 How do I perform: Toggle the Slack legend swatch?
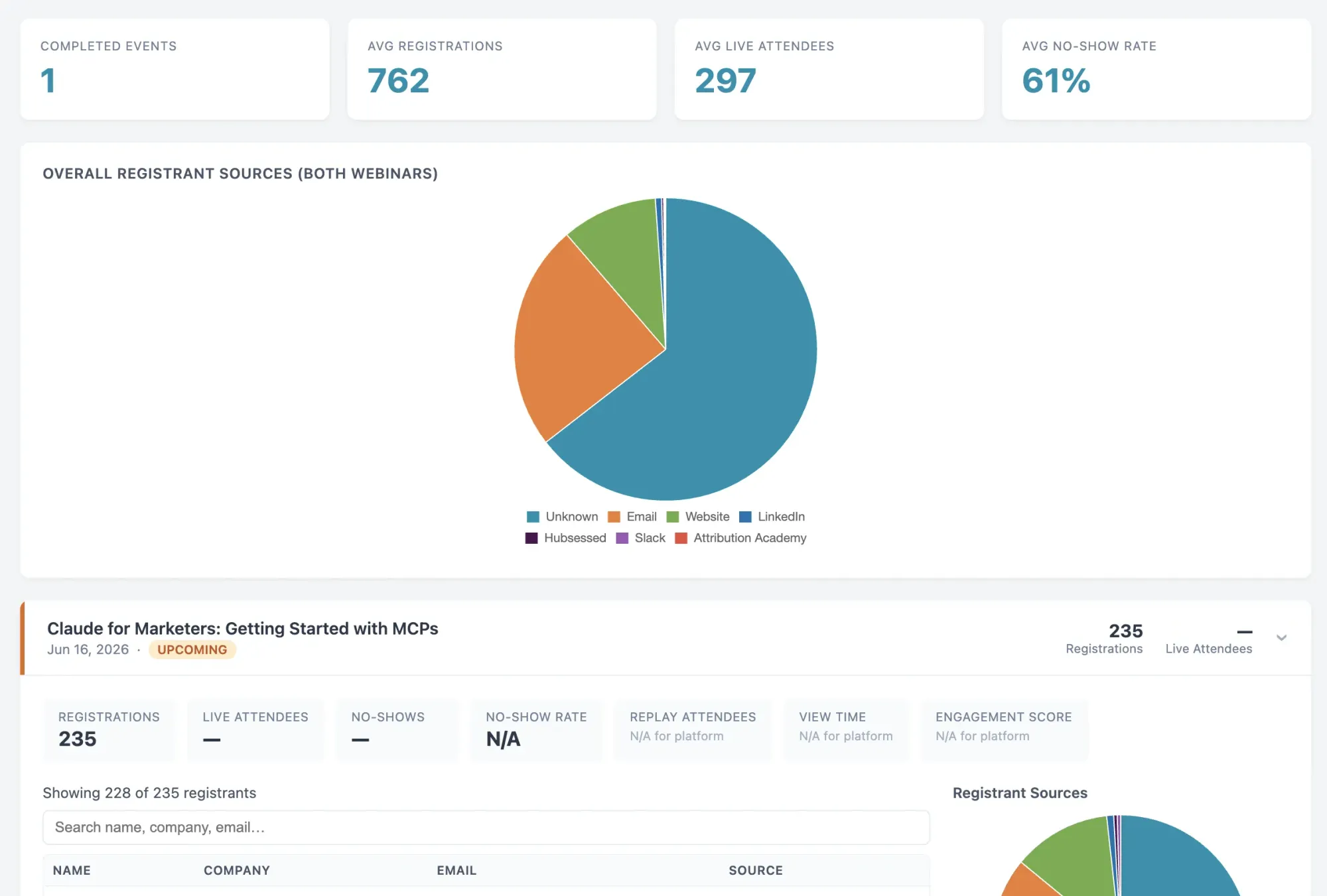coord(622,538)
